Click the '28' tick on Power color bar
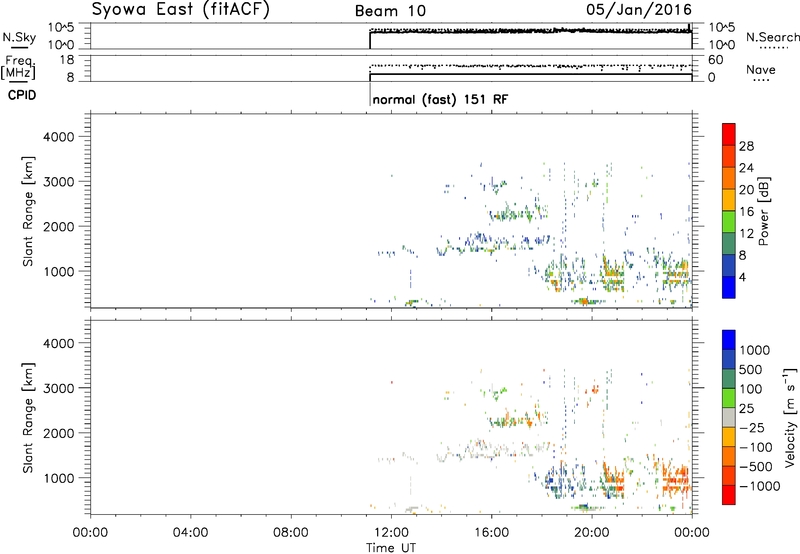 coord(746,146)
